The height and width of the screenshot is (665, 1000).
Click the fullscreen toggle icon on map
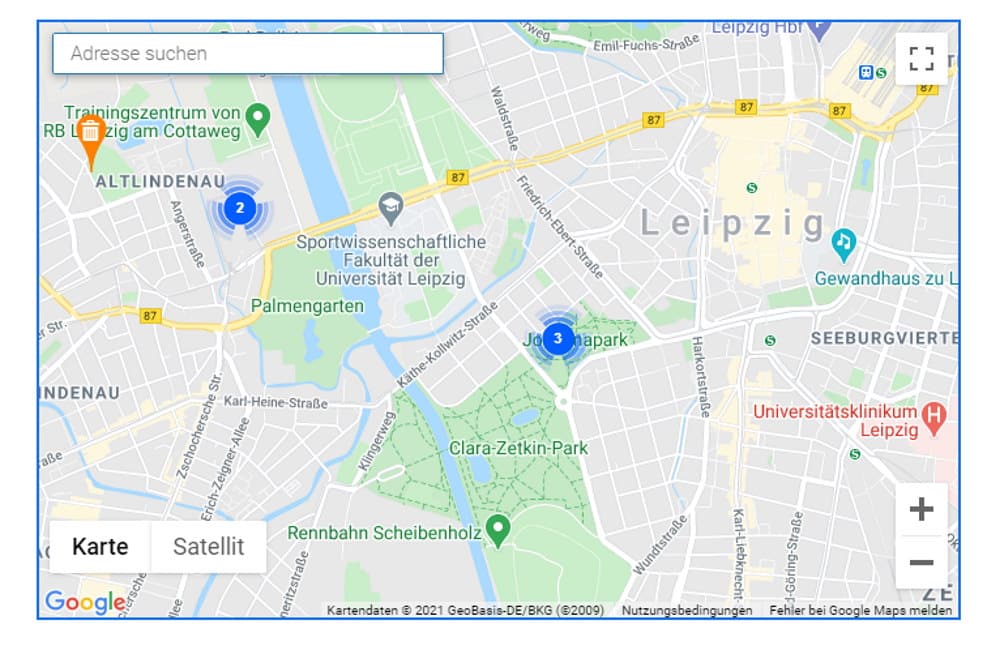tap(921, 59)
